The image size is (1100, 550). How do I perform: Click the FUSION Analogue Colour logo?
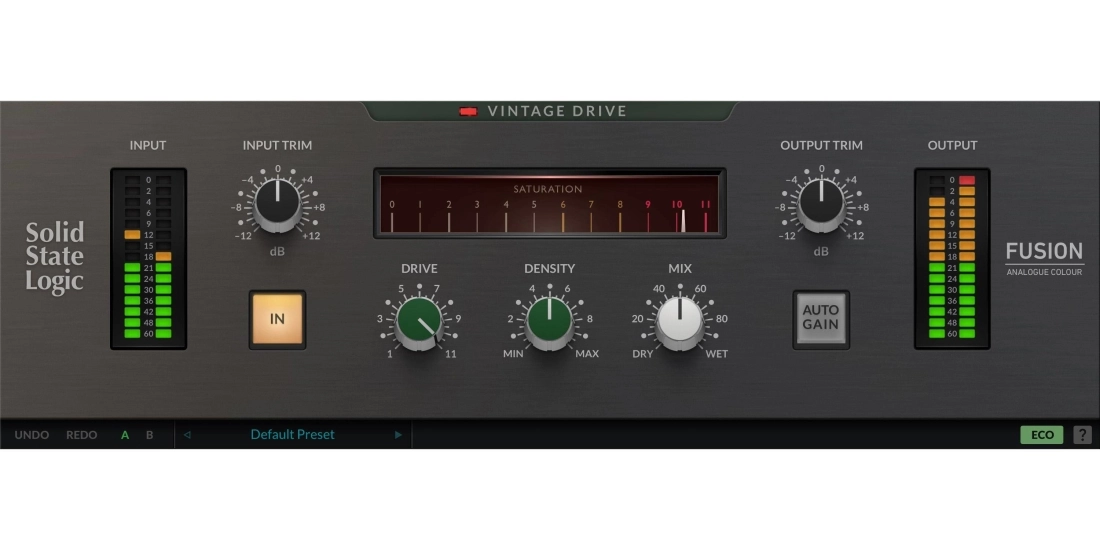point(1045,258)
